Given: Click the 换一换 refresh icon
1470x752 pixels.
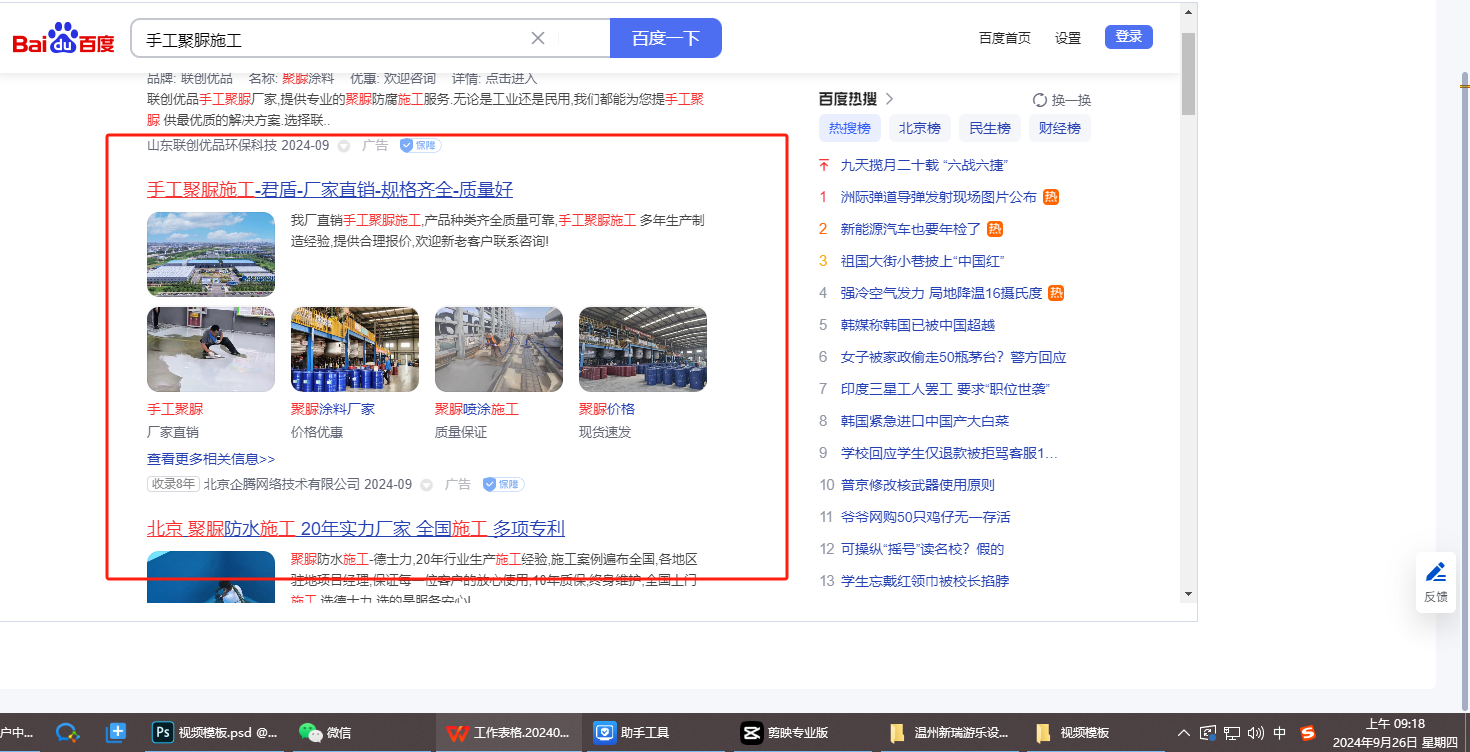Looking at the screenshot, I should click(x=1040, y=100).
